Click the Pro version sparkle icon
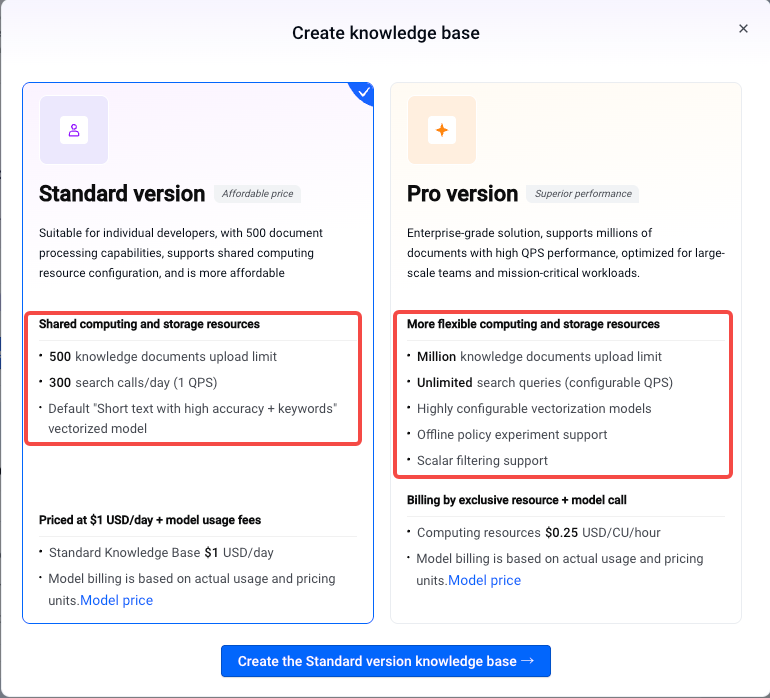 coord(441,130)
